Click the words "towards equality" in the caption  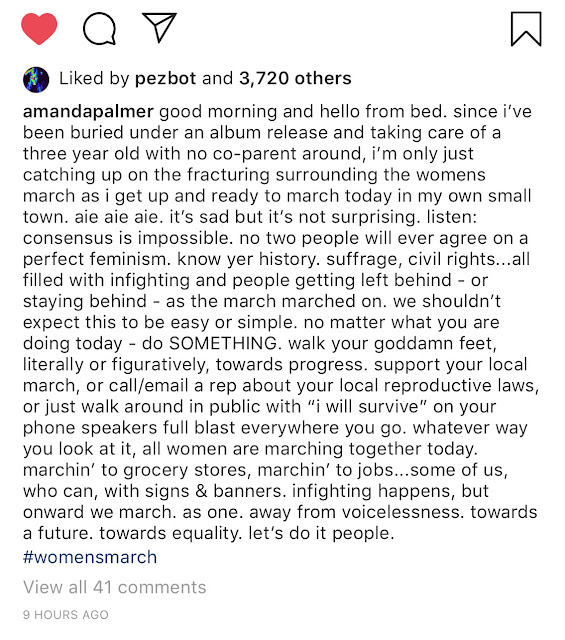click(168, 533)
